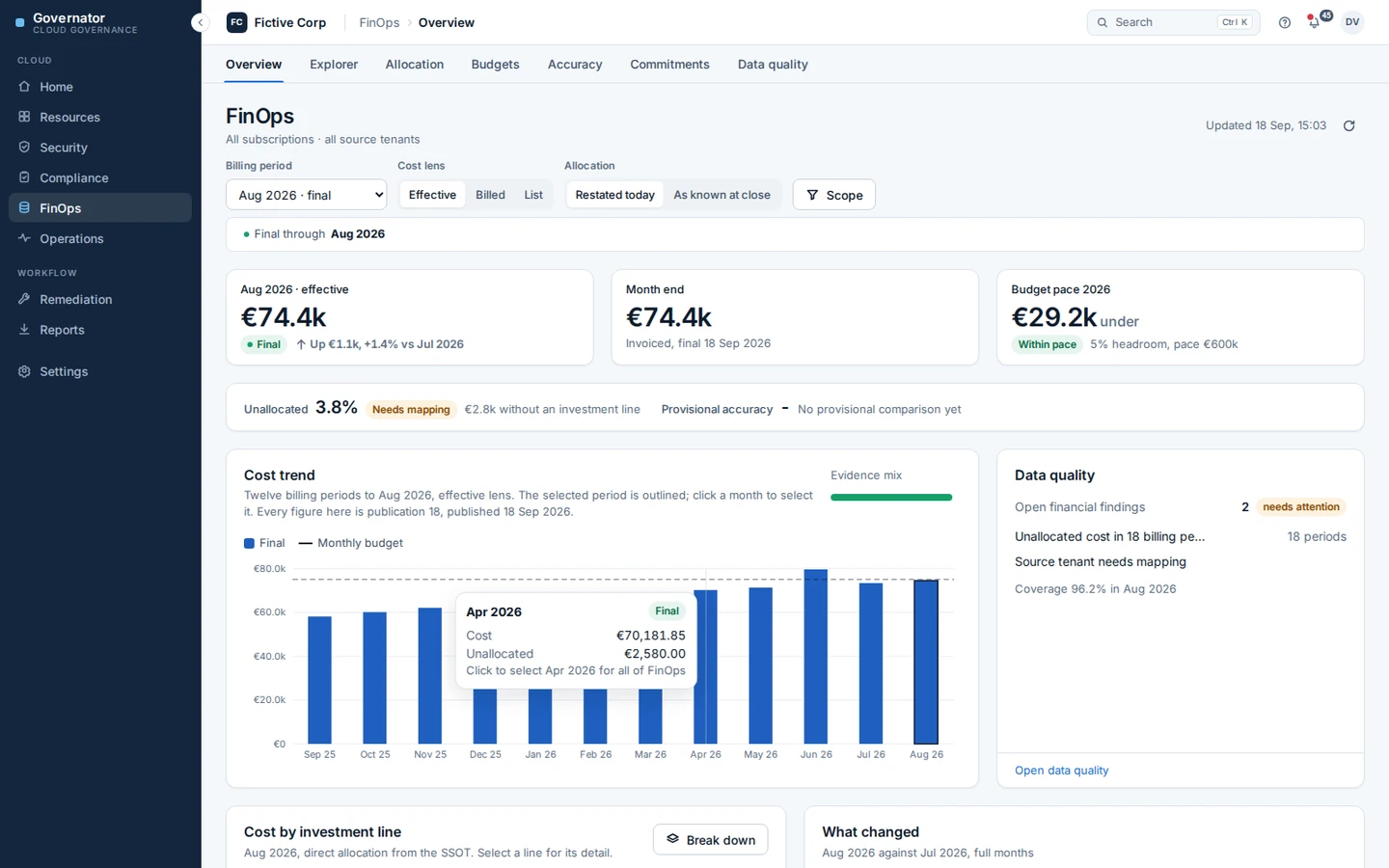Image resolution: width=1389 pixels, height=868 pixels.
Task: Open the Aug 2026 effective €74.4k card
Action: pos(409,317)
